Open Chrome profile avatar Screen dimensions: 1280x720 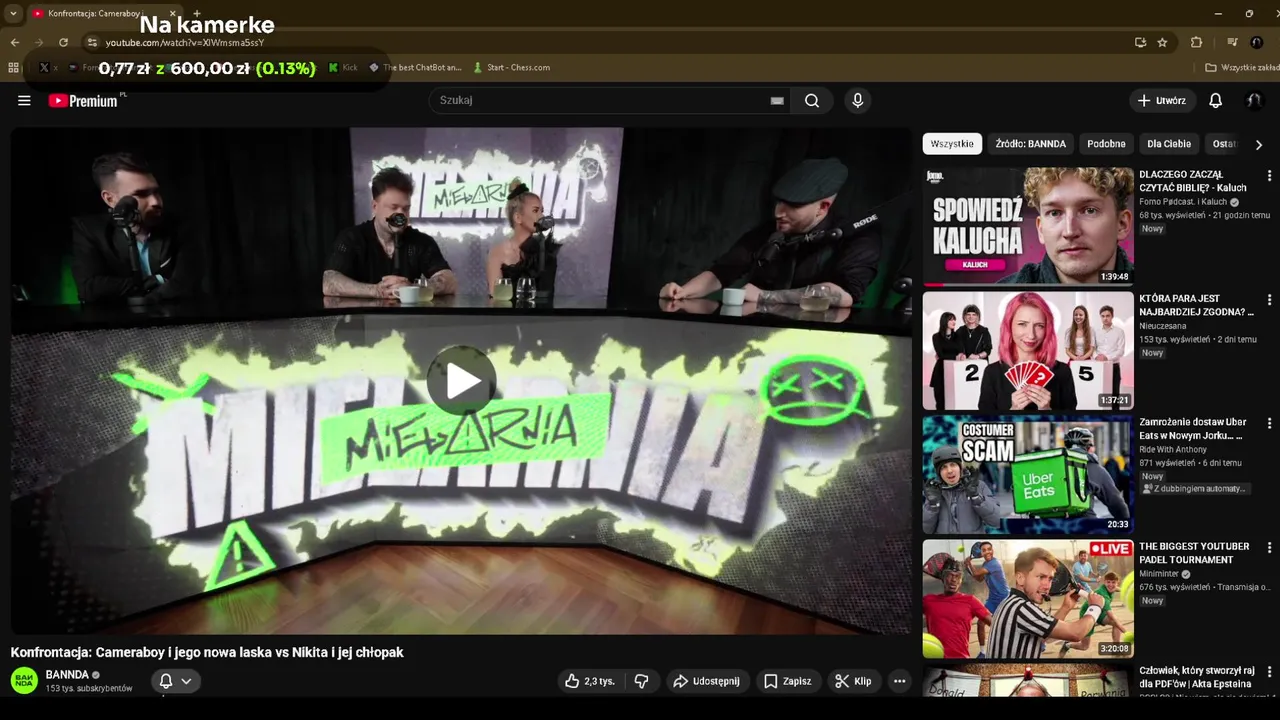[x=1257, y=42]
